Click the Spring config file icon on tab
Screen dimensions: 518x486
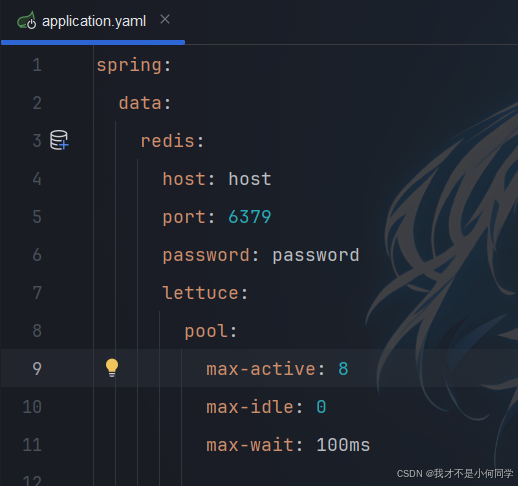coord(27,21)
